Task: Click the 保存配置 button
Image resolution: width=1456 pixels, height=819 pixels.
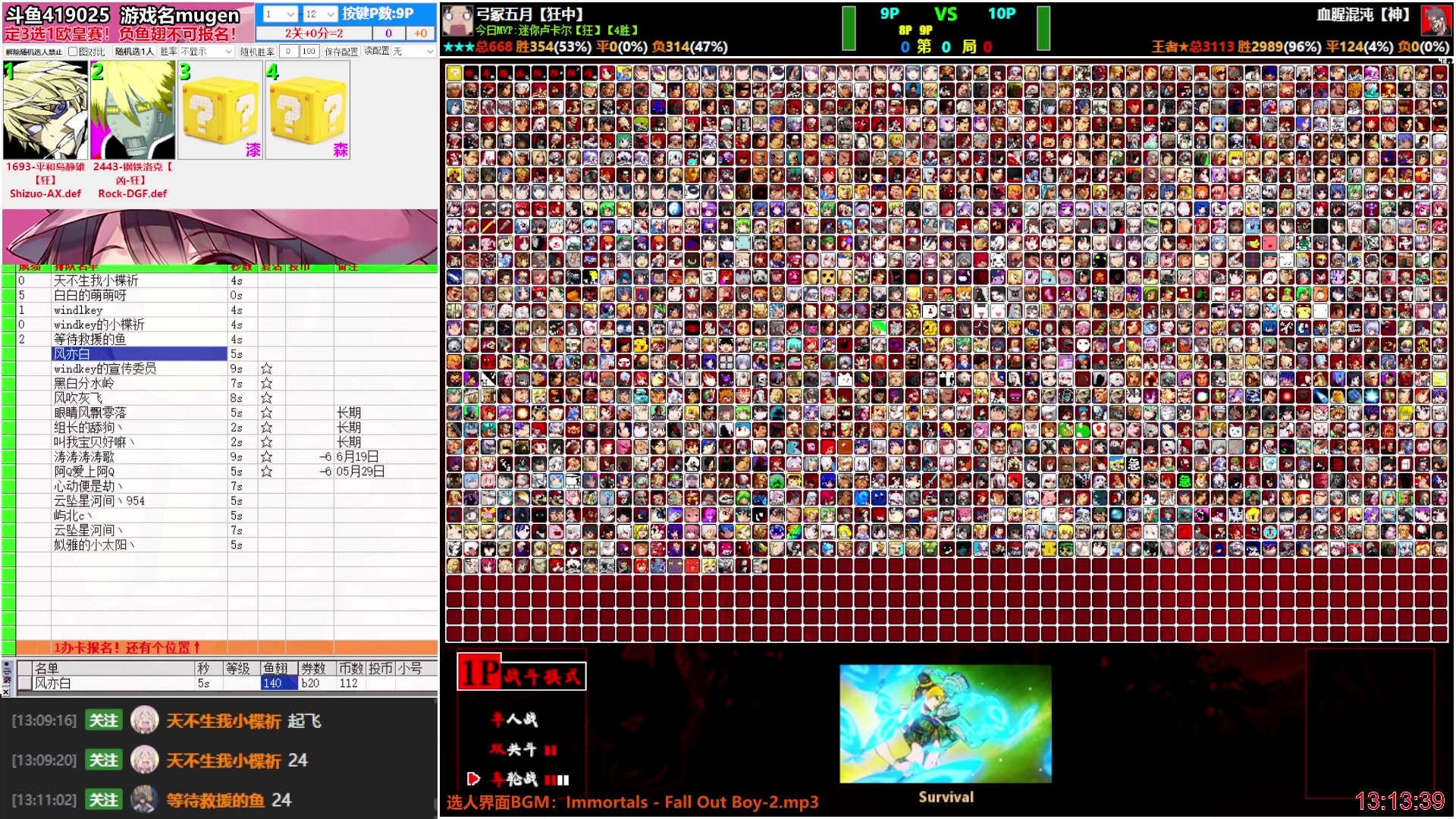Action: coord(341,52)
